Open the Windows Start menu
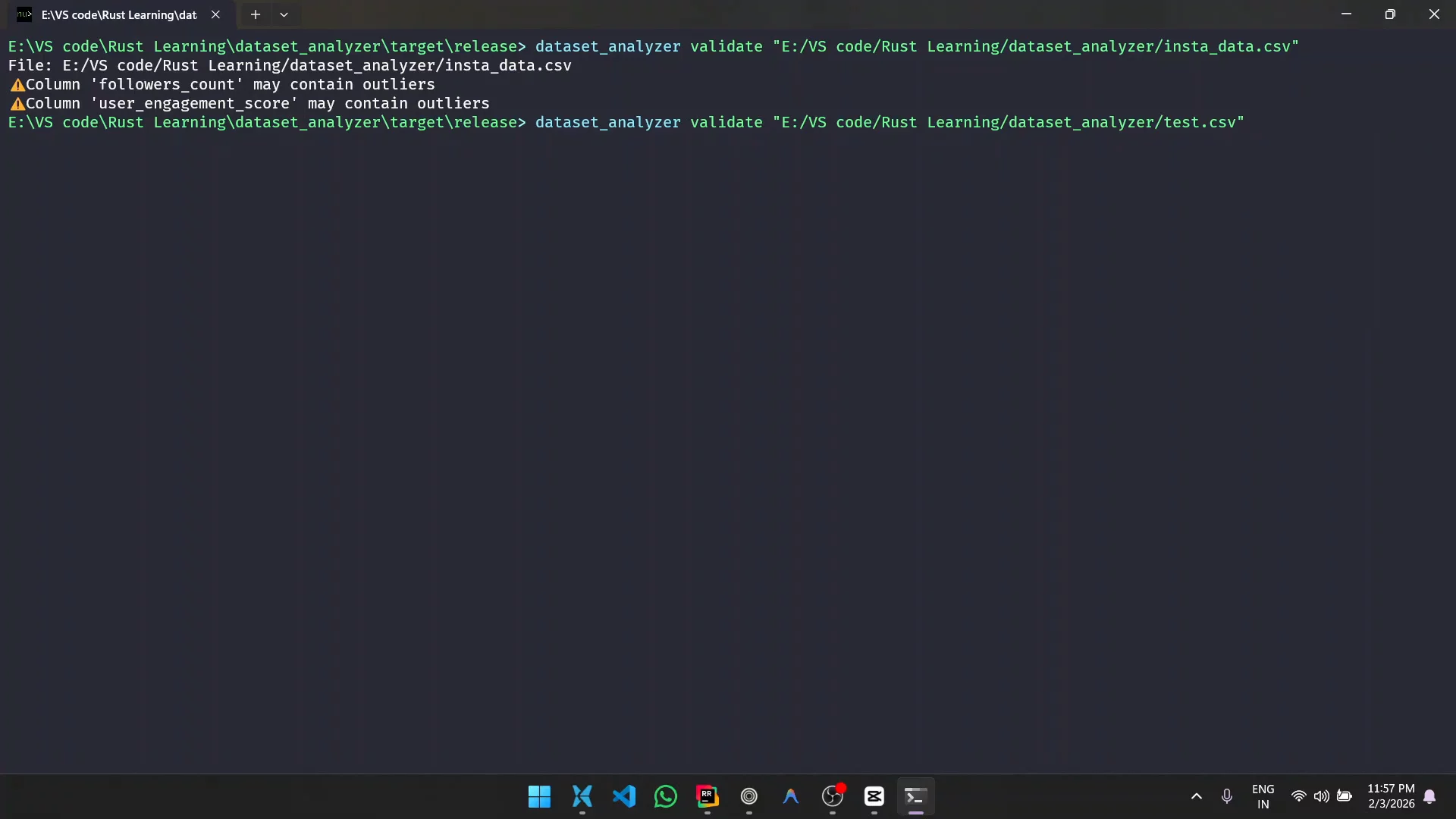 click(x=539, y=796)
